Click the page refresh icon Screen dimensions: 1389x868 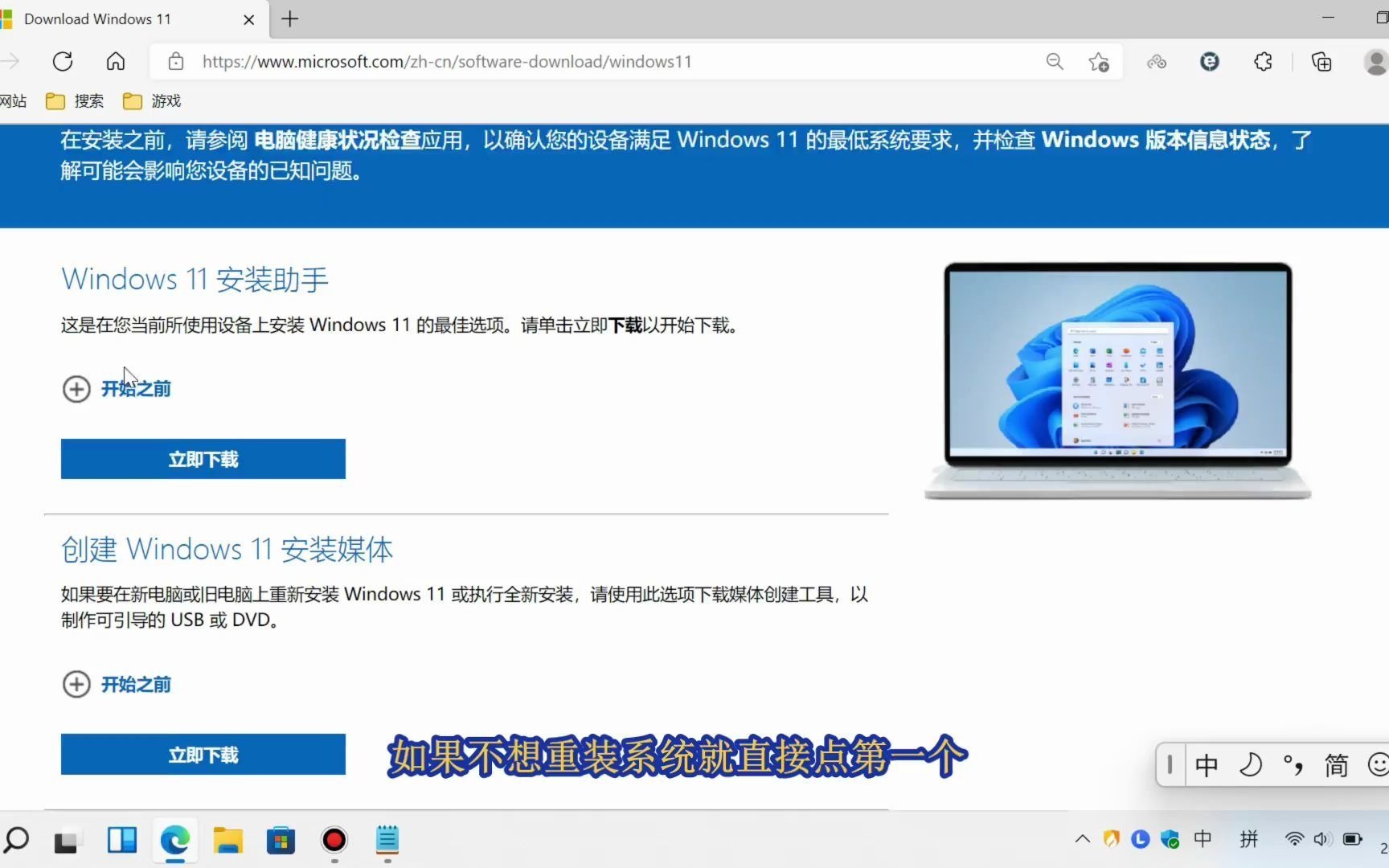click(63, 61)
